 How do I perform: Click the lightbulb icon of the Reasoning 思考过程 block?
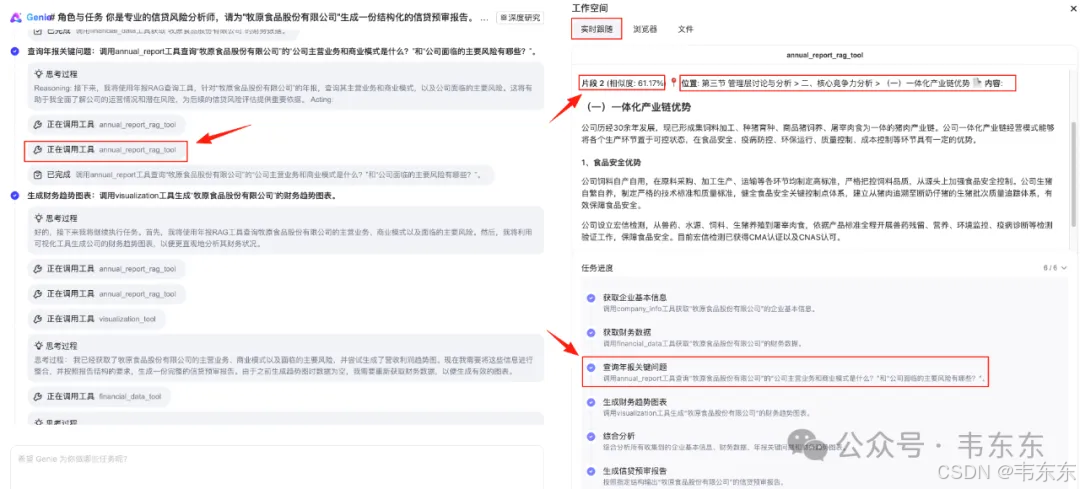coord(39,74)
